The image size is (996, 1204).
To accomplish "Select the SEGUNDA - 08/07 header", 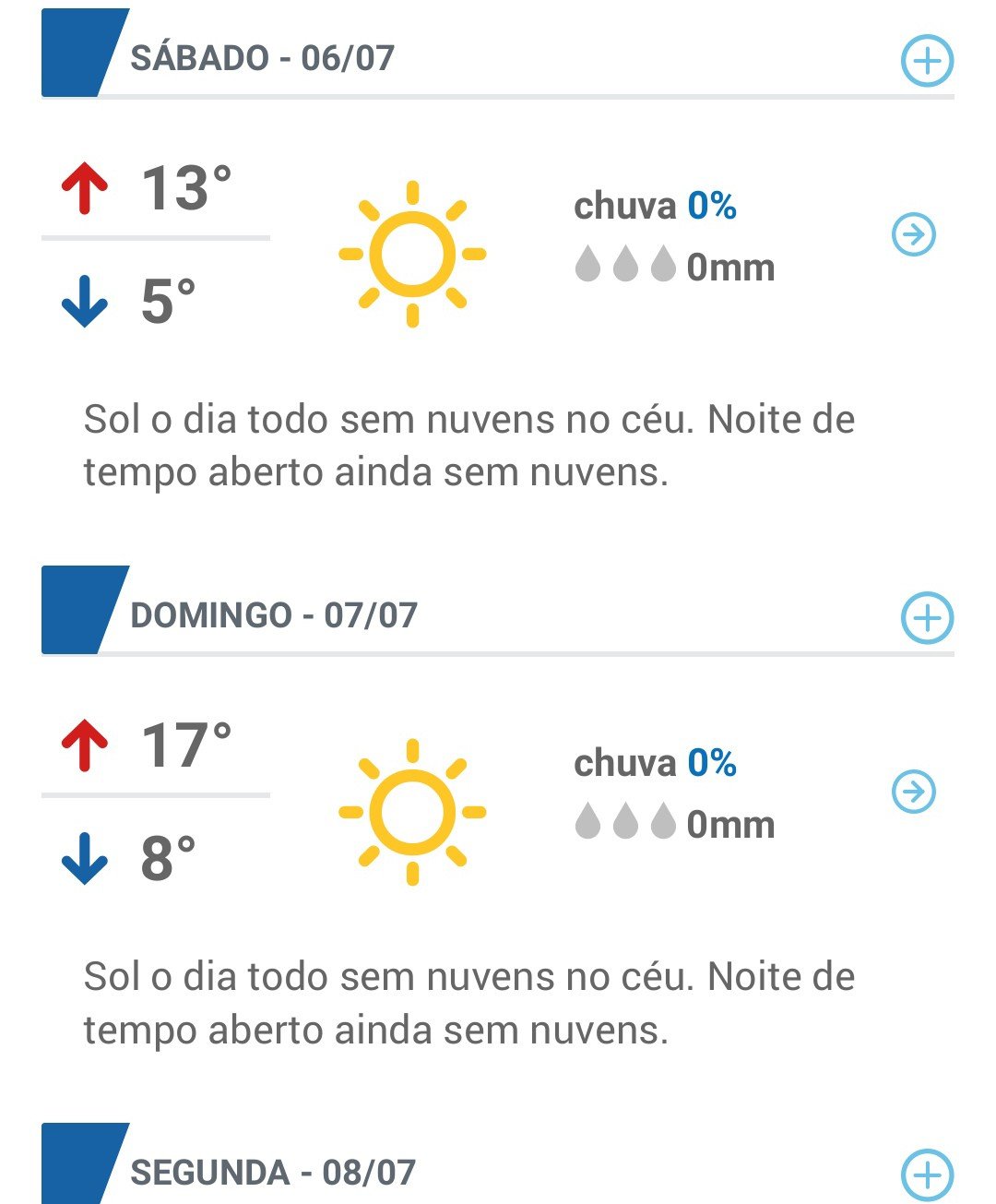I will click(273, 1173).
